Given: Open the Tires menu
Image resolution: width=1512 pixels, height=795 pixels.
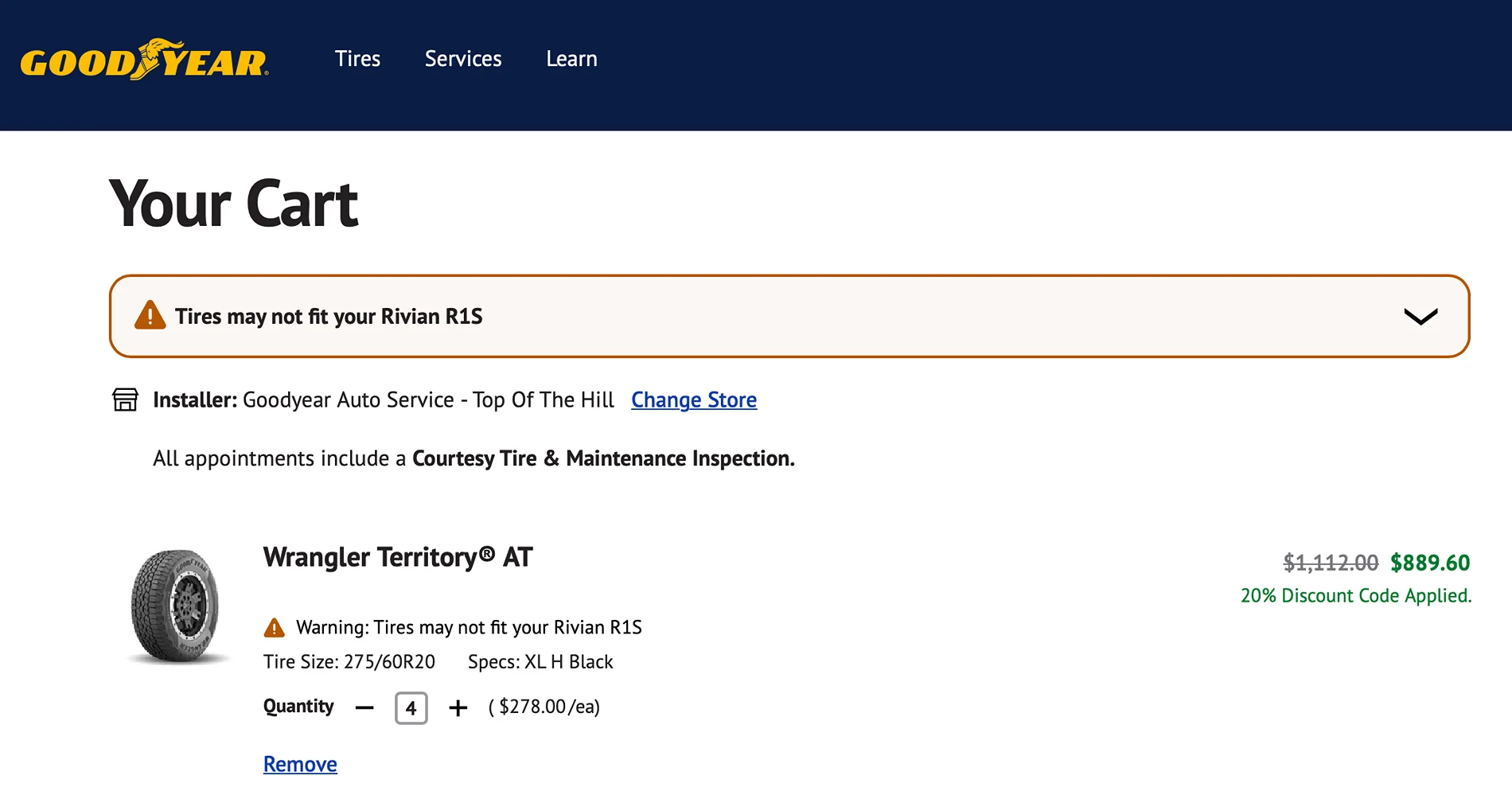Looking at the screenshot, I should point(357,59).
